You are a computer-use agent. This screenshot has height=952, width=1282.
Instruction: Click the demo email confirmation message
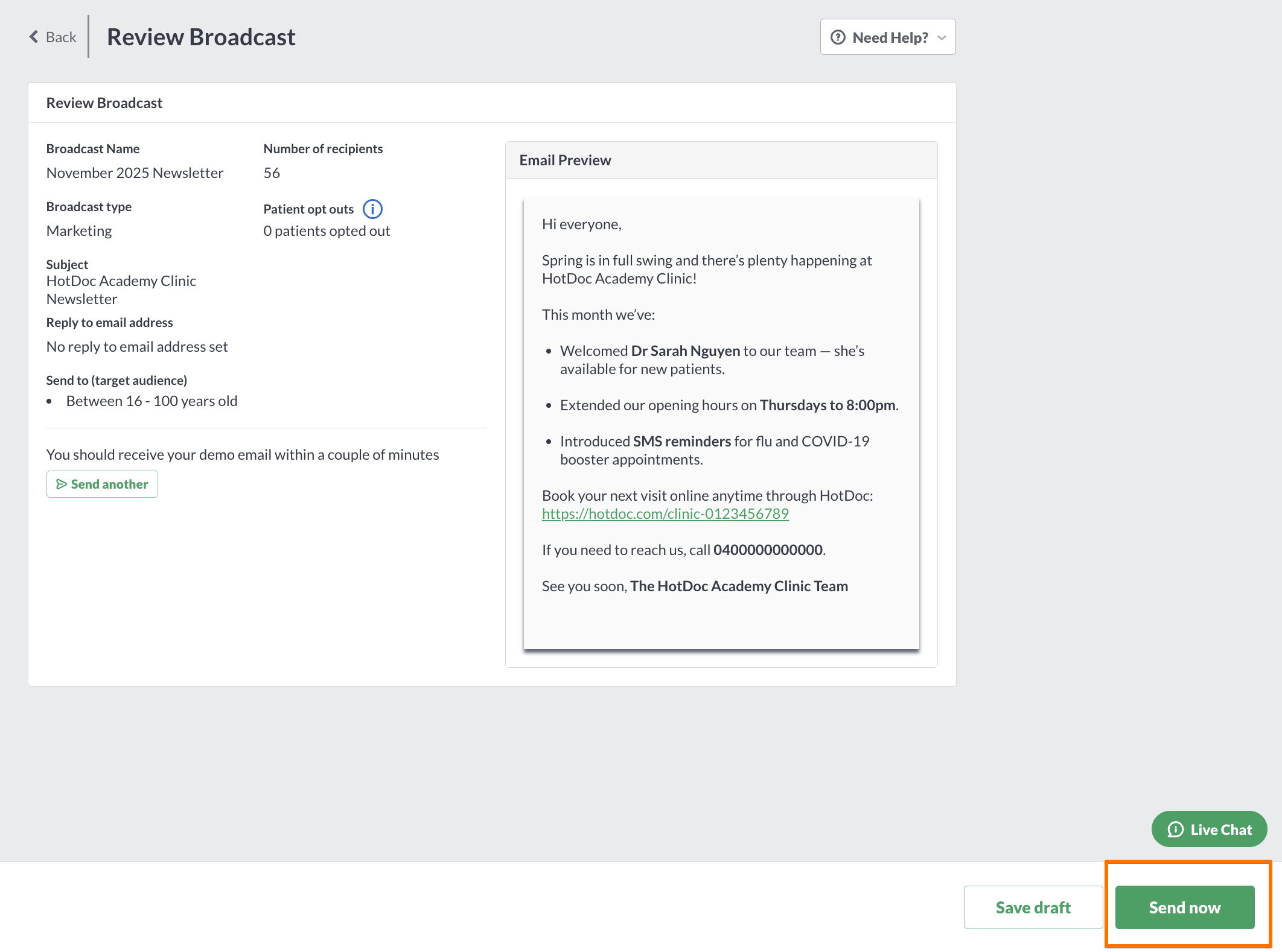point(243,455)
